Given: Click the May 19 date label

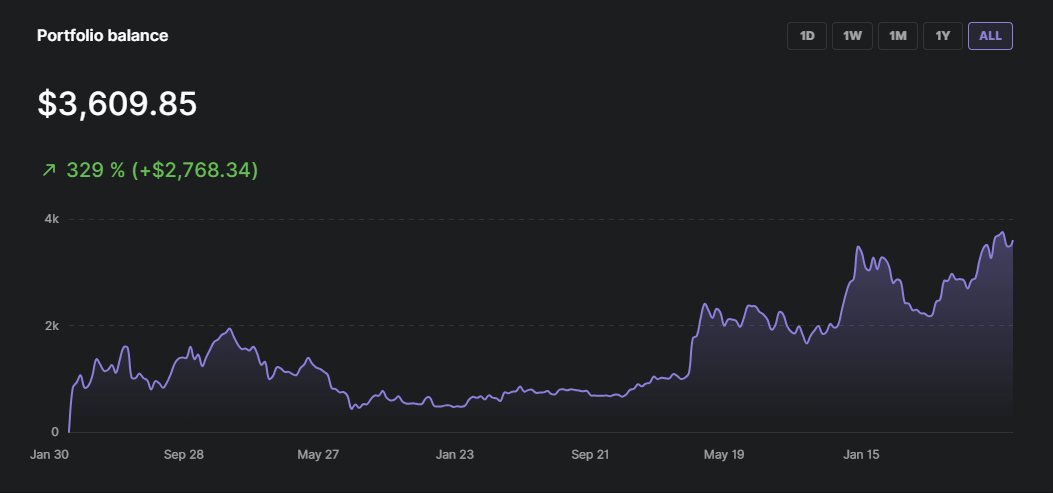Looking at the screenshot, I should click(x=724, y=454).
